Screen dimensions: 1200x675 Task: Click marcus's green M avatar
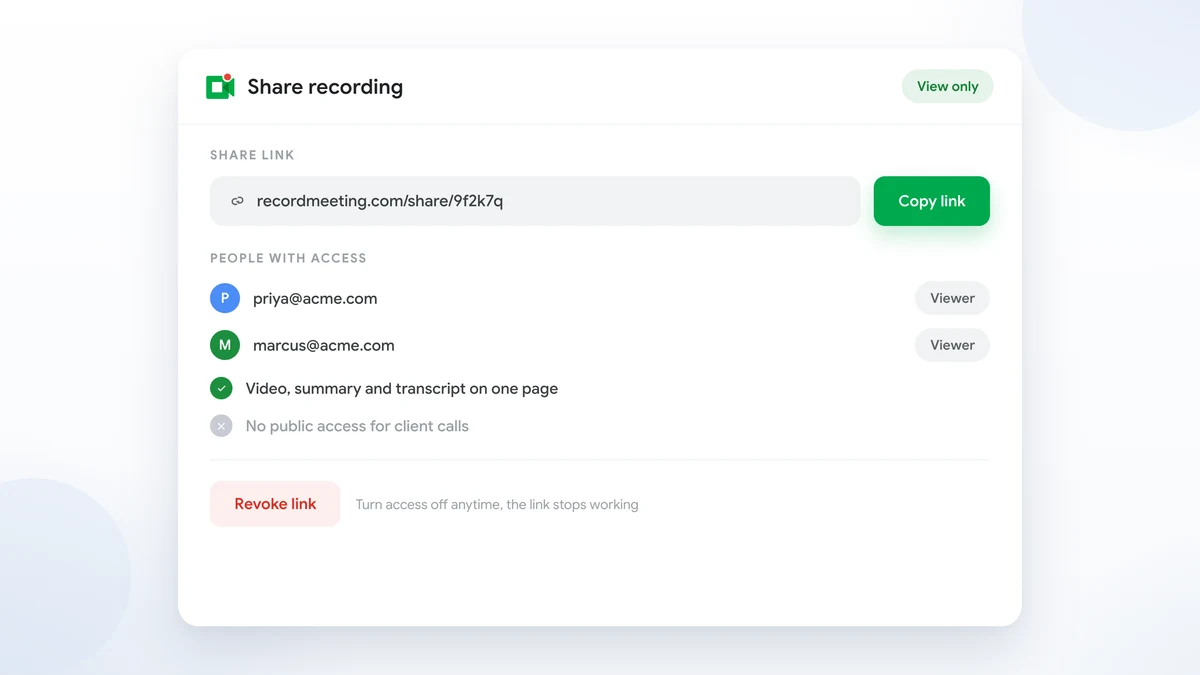tap(225, 345)
